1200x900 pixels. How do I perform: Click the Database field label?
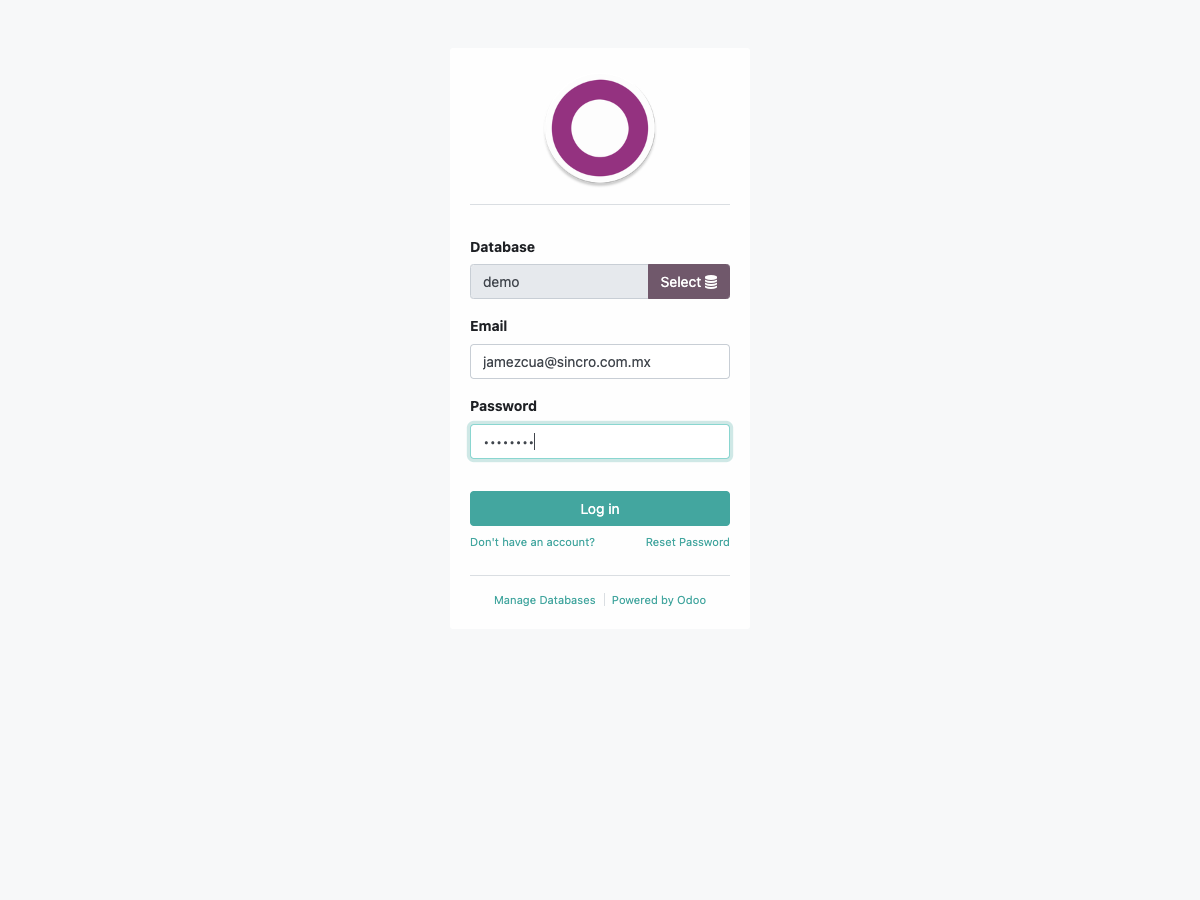(502, 247)
